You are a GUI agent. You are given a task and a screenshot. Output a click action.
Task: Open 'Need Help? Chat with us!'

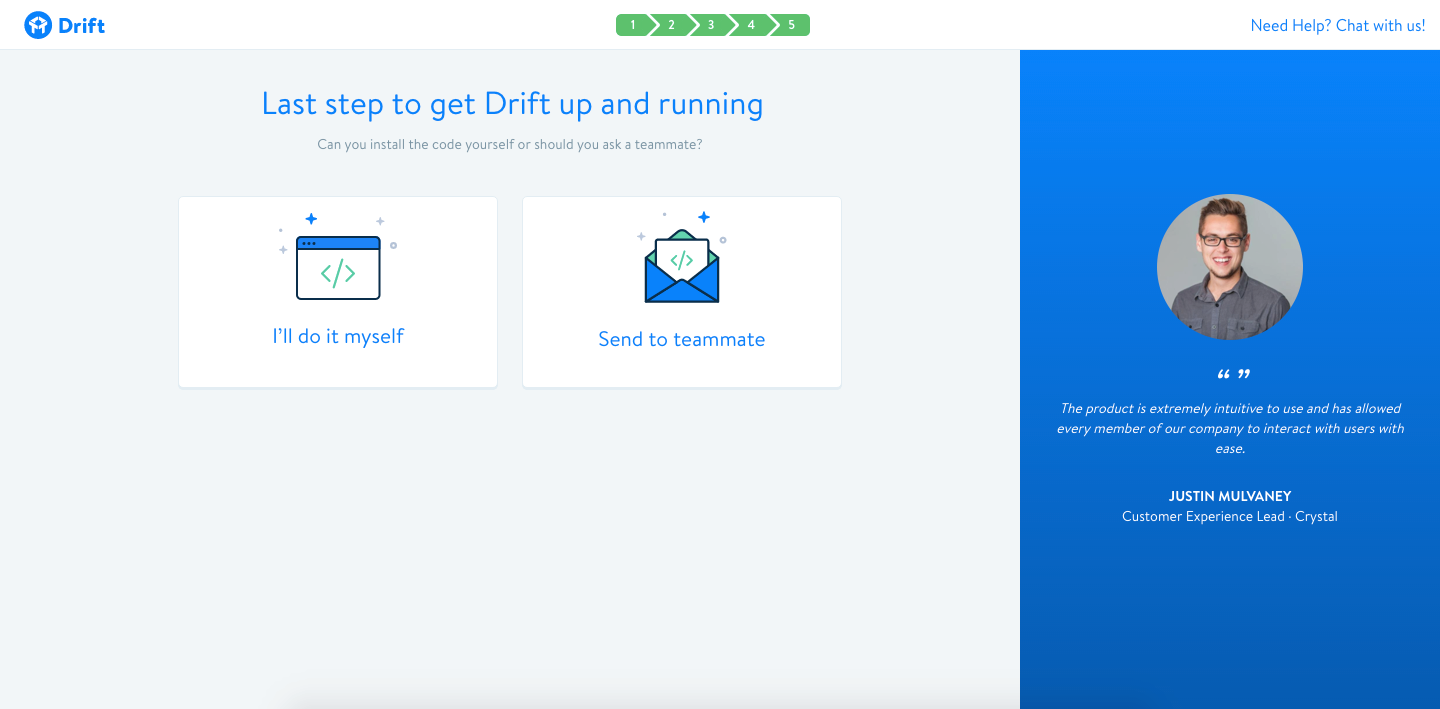coord(1337,25)
